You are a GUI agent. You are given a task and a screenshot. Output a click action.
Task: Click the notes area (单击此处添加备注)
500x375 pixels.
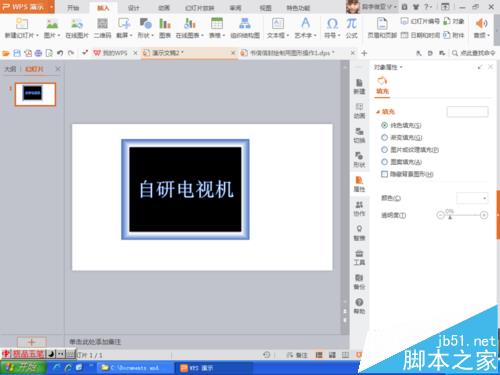pos(95,342)
